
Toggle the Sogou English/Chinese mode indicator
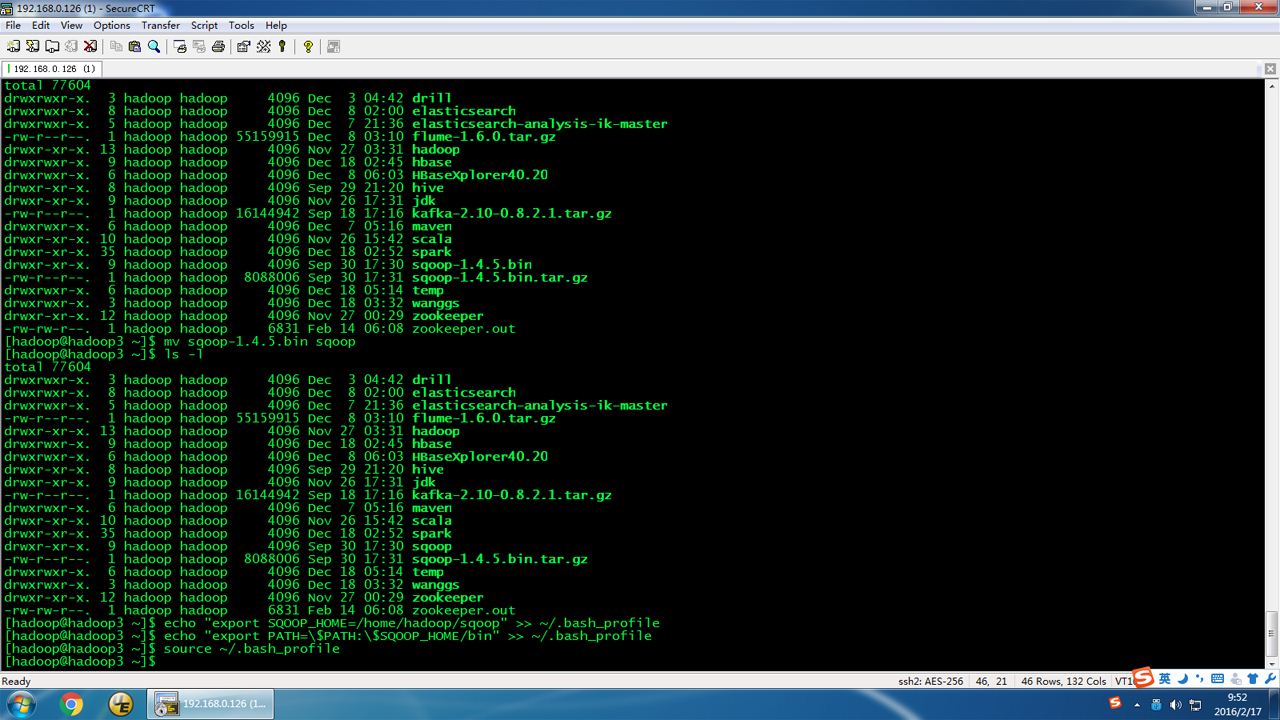(1165, 679)
